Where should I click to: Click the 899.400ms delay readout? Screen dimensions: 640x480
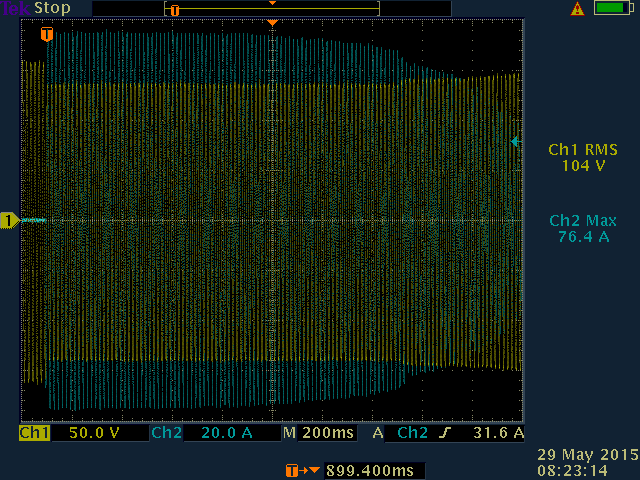click(370, 471)
